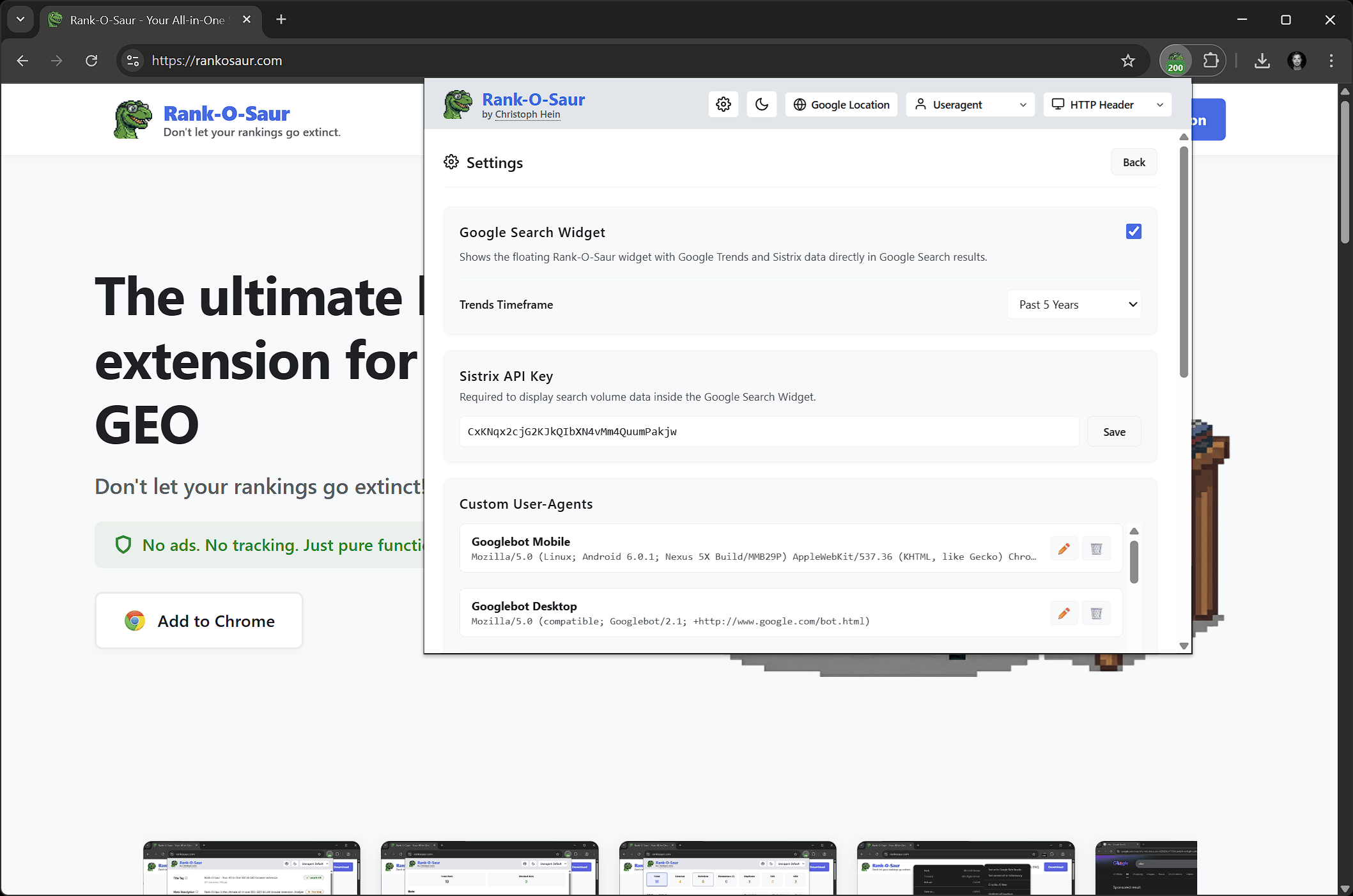
Task: Delete the Googlebot Desktop user-agent
Action: tap(1096, 614)
